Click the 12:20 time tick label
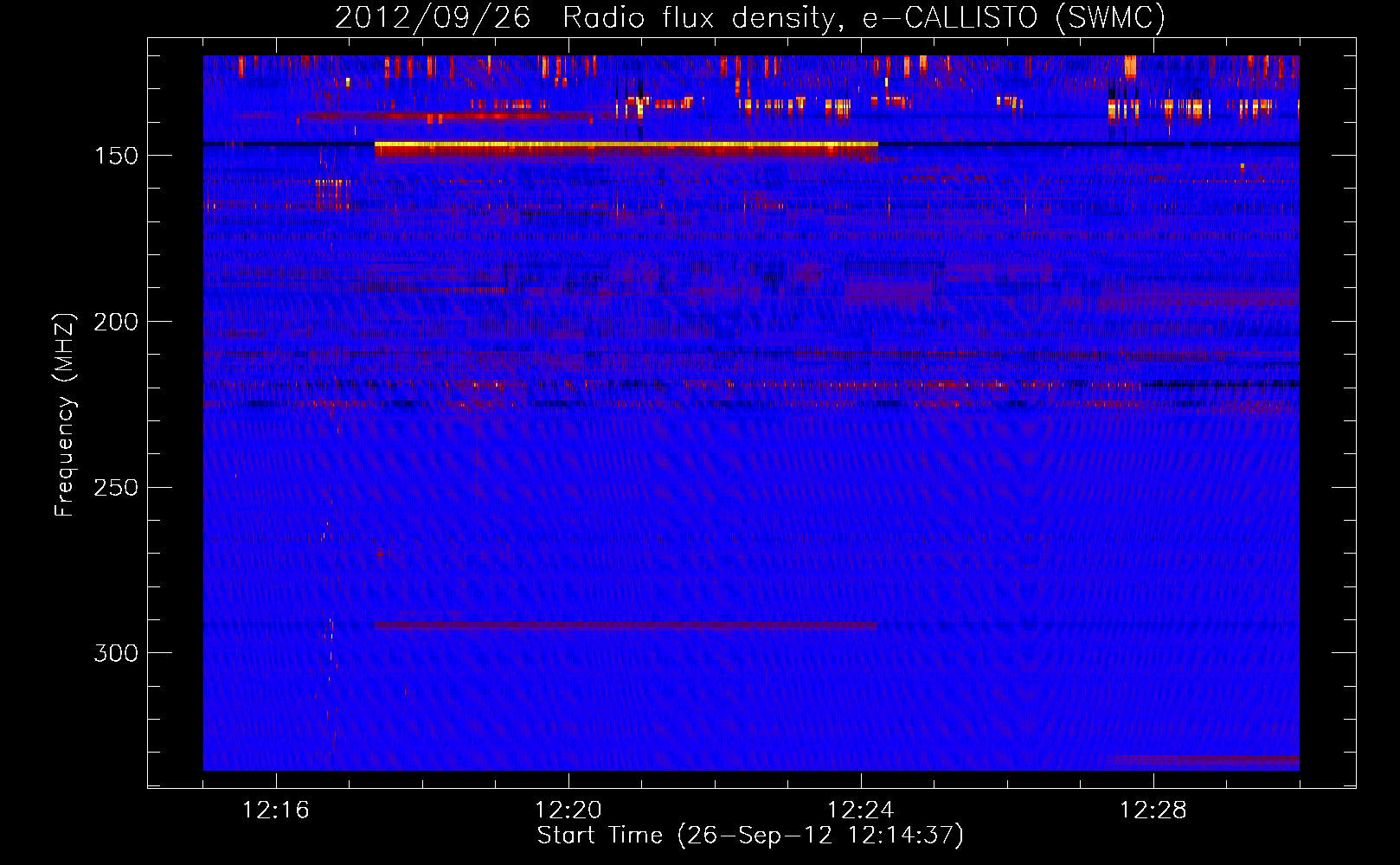 click(568, 811)
